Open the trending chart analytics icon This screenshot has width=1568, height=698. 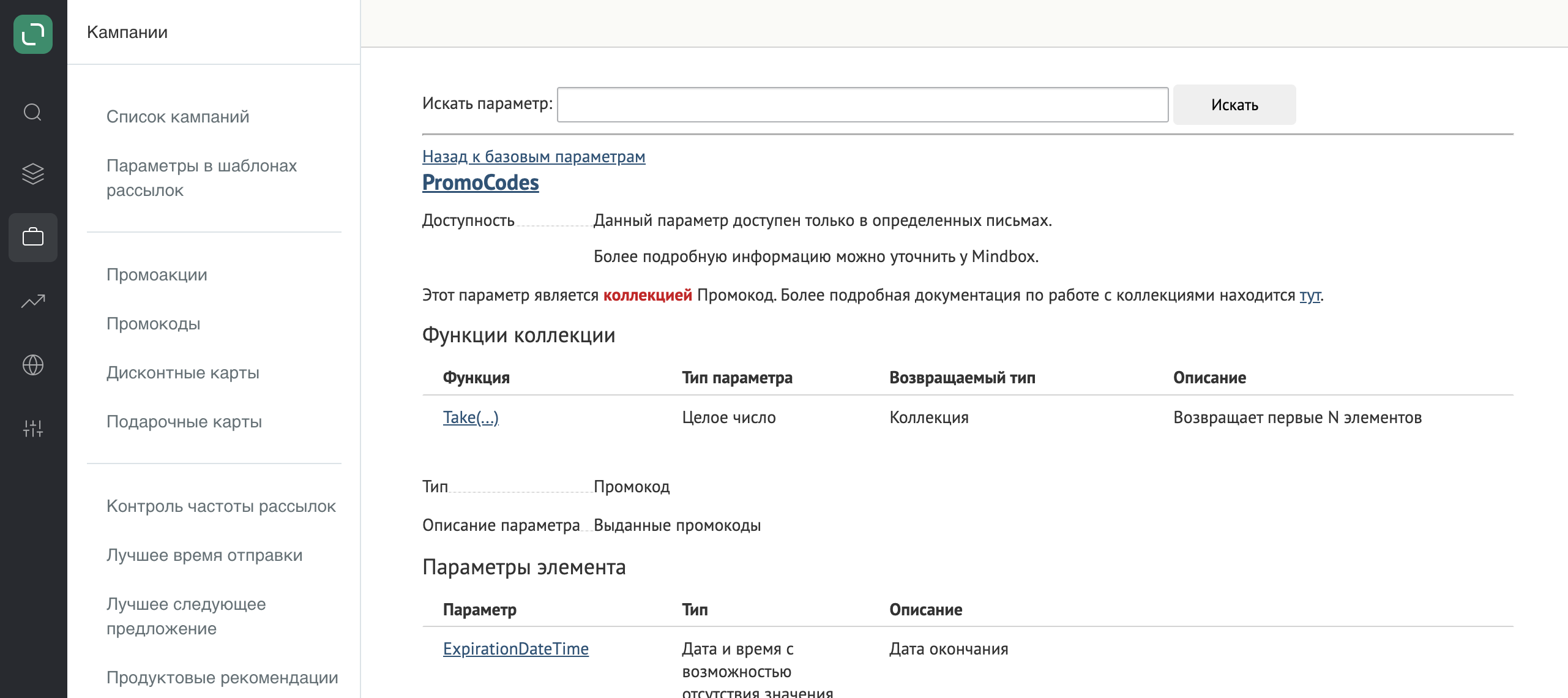pos(33,301)
